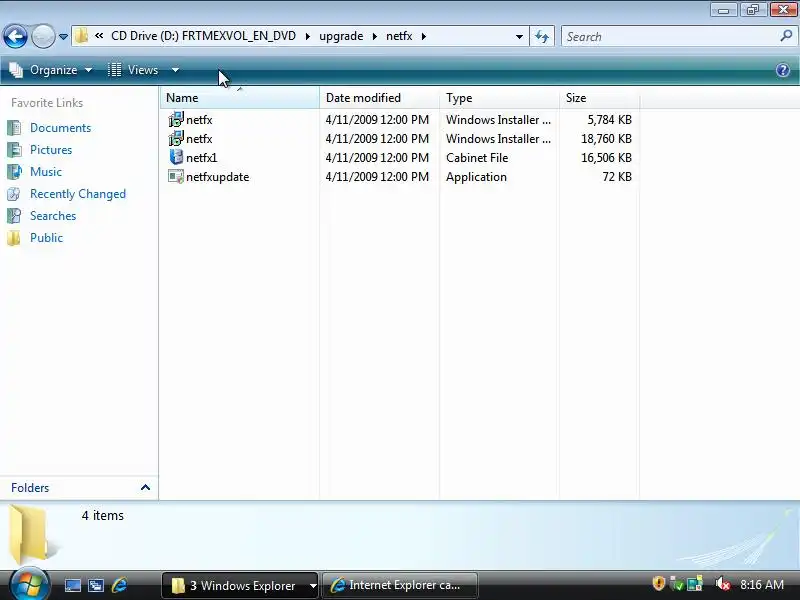This screenshot has width=800, height=600.
Task: Sort by Size column header
Action: point(599,98)
